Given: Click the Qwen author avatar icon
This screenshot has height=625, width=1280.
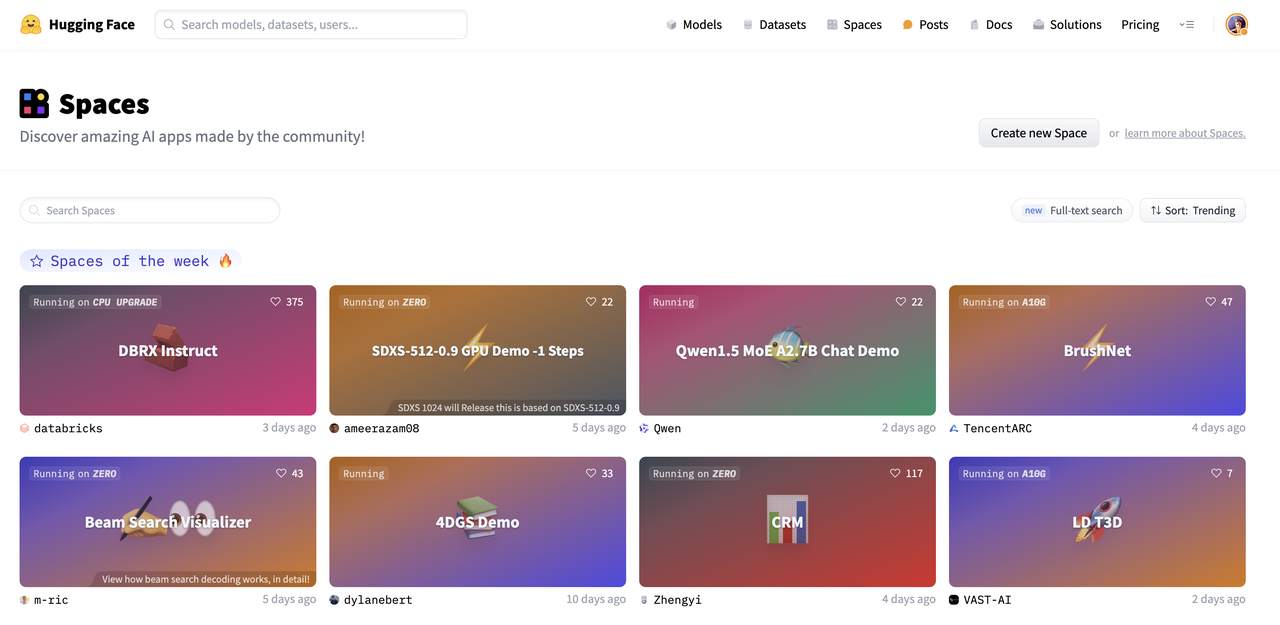Looking at the screenshot, I should [644, 428].
